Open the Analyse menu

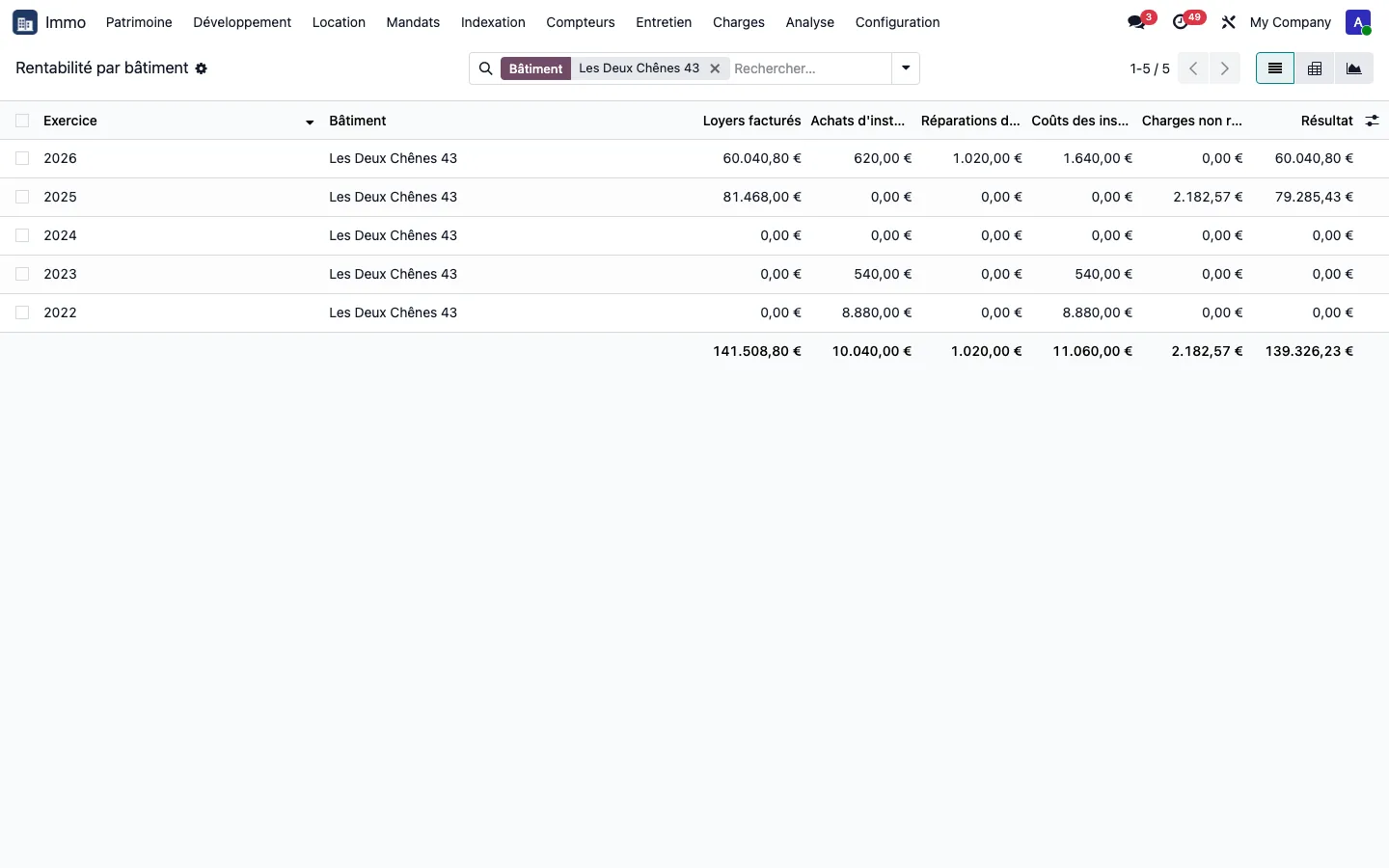pos(809,22)
